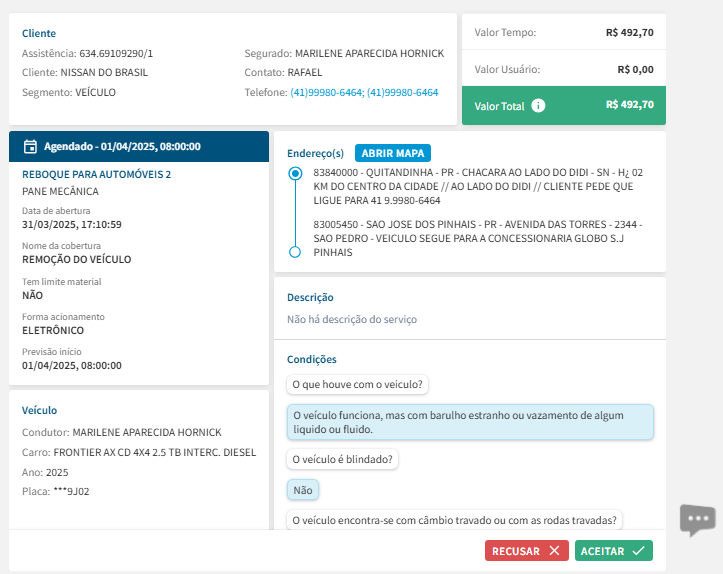Reject the service with the RECUSAR button
The image size is (723, 574).
(527, 551)
